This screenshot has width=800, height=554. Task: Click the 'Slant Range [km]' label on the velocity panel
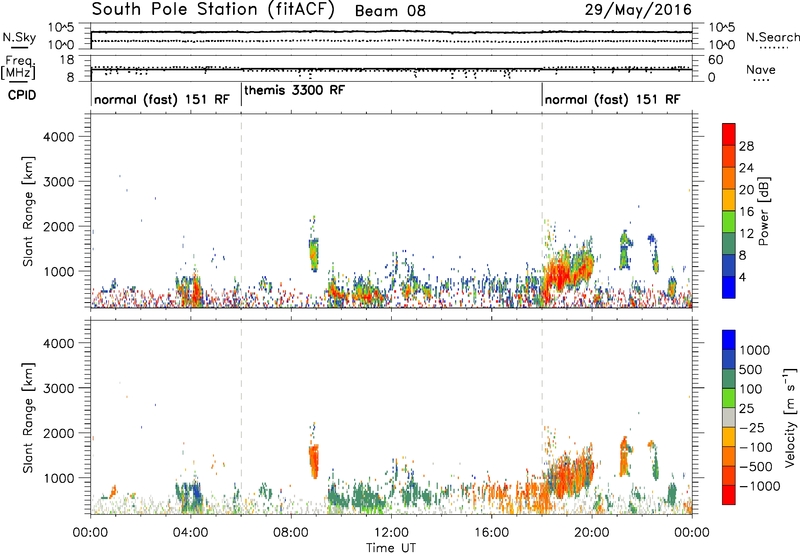click(28, 418)
